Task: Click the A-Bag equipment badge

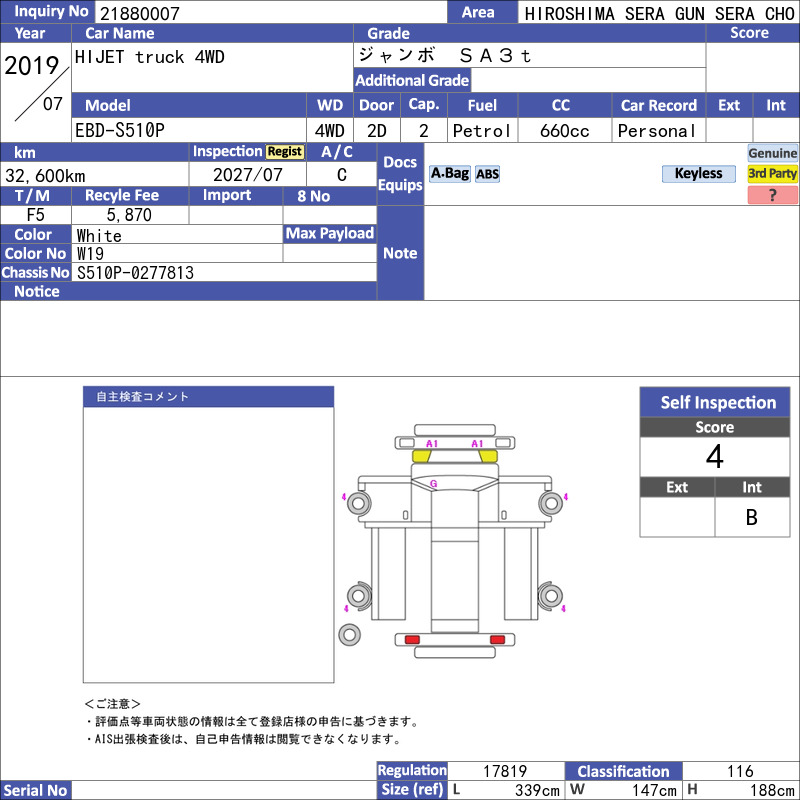Action: [449, 173]
